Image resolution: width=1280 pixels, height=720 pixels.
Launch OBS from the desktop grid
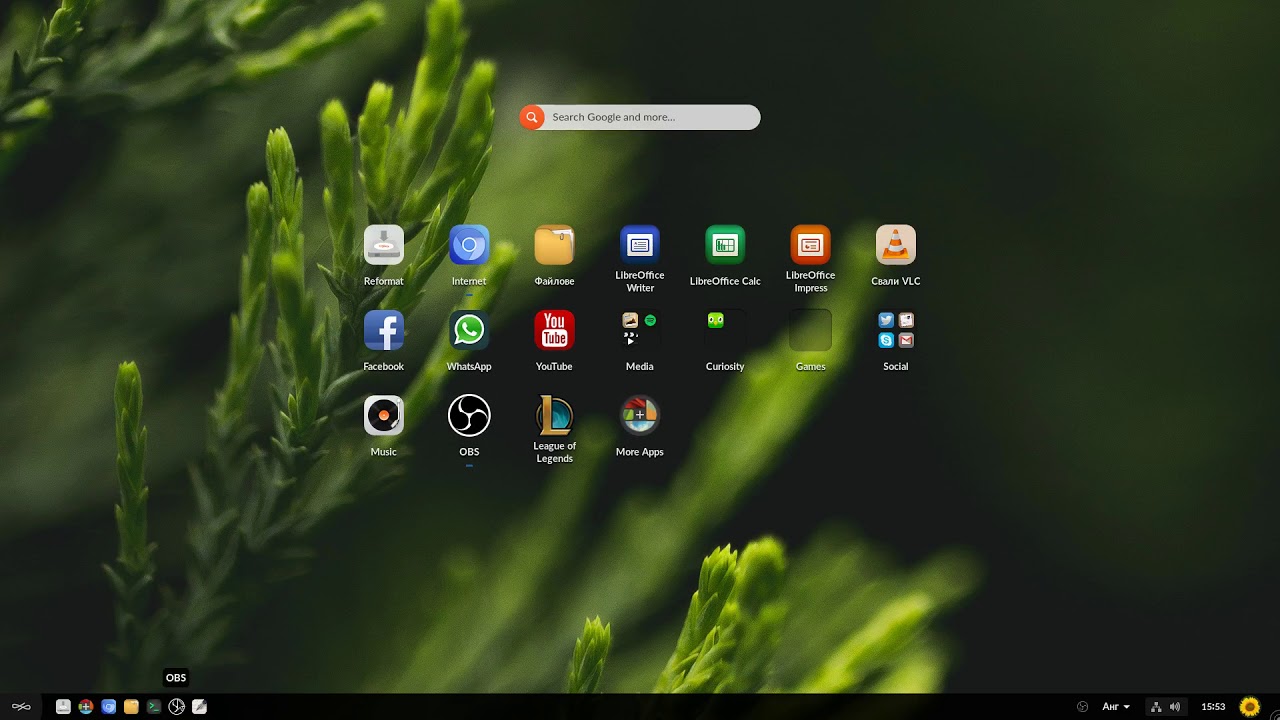pos(469,415)
